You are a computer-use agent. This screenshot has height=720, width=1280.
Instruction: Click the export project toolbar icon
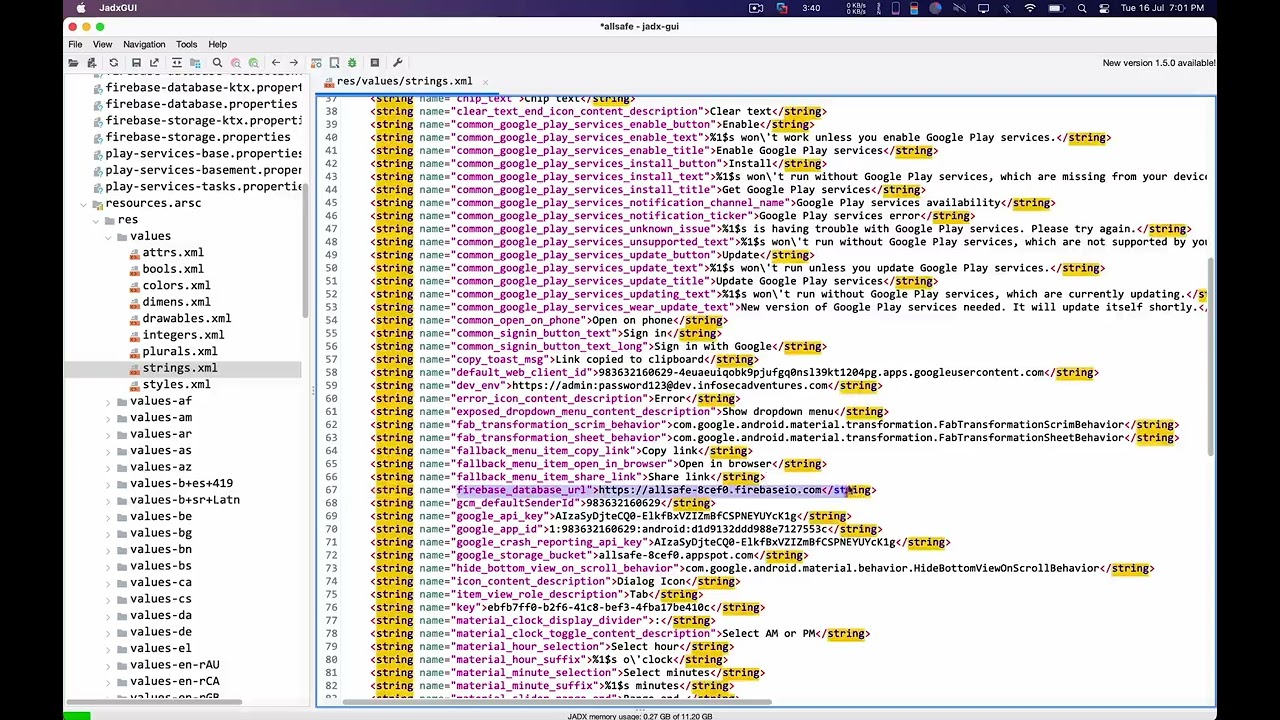tap(154, 63)
